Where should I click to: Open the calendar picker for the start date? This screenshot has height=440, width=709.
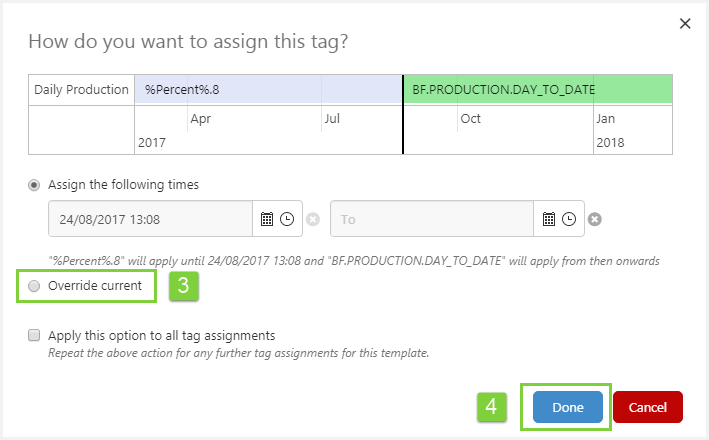(267, 219)
